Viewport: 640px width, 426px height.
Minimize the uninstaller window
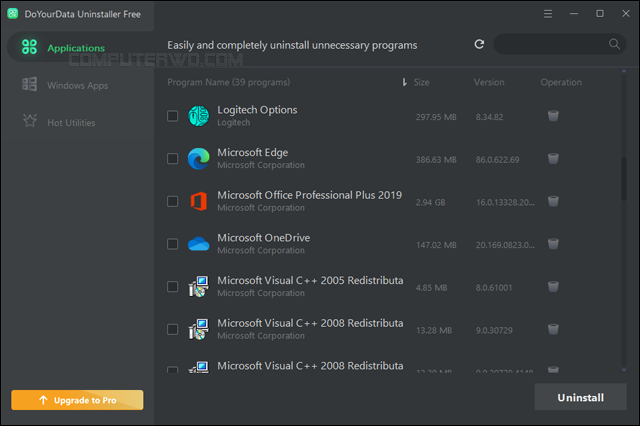pos(574,13)
